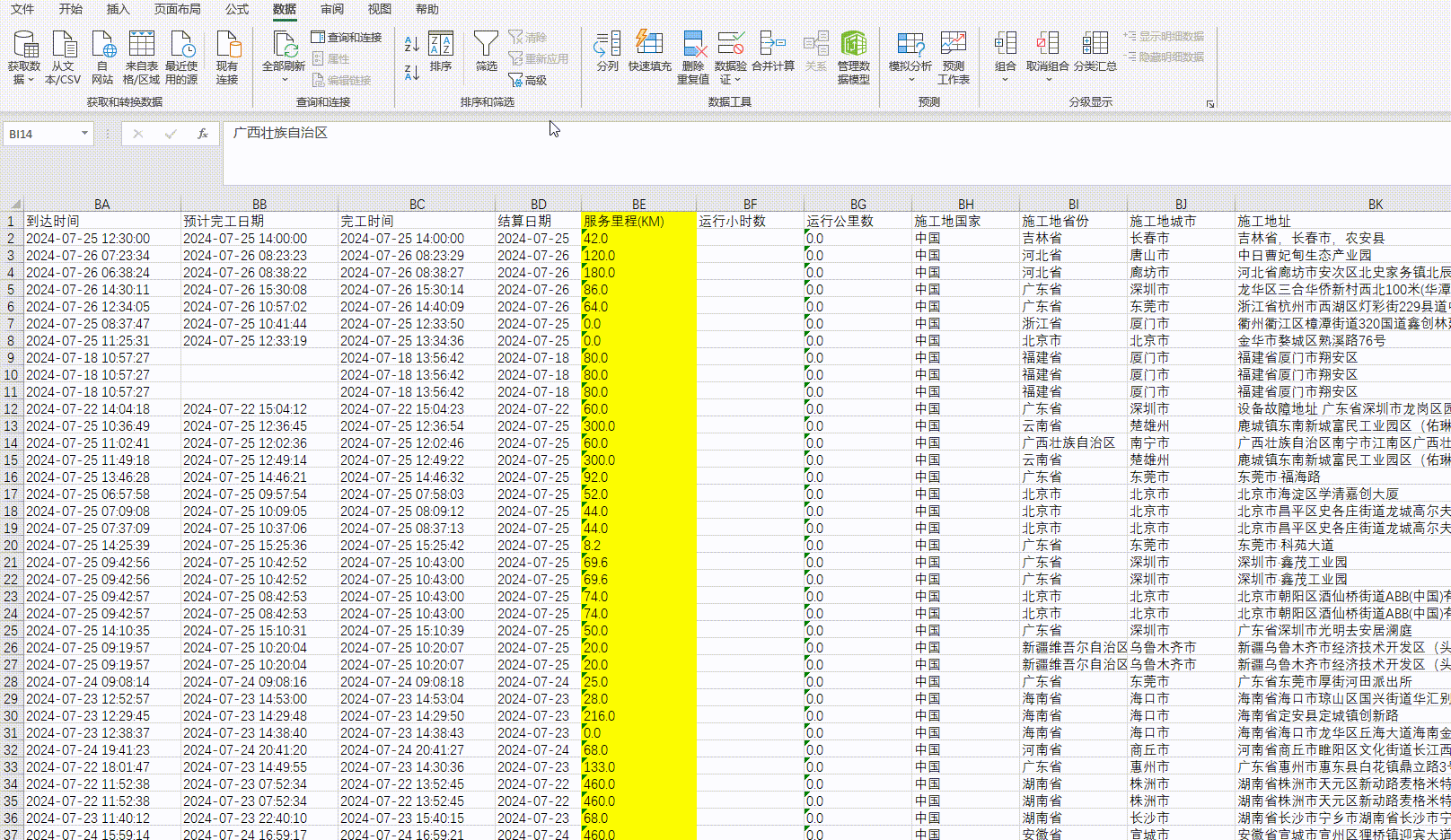This screenshot has width=1451, height=840.
Task: Click the formula bar confirm check icon
Action: coord(171,134)
